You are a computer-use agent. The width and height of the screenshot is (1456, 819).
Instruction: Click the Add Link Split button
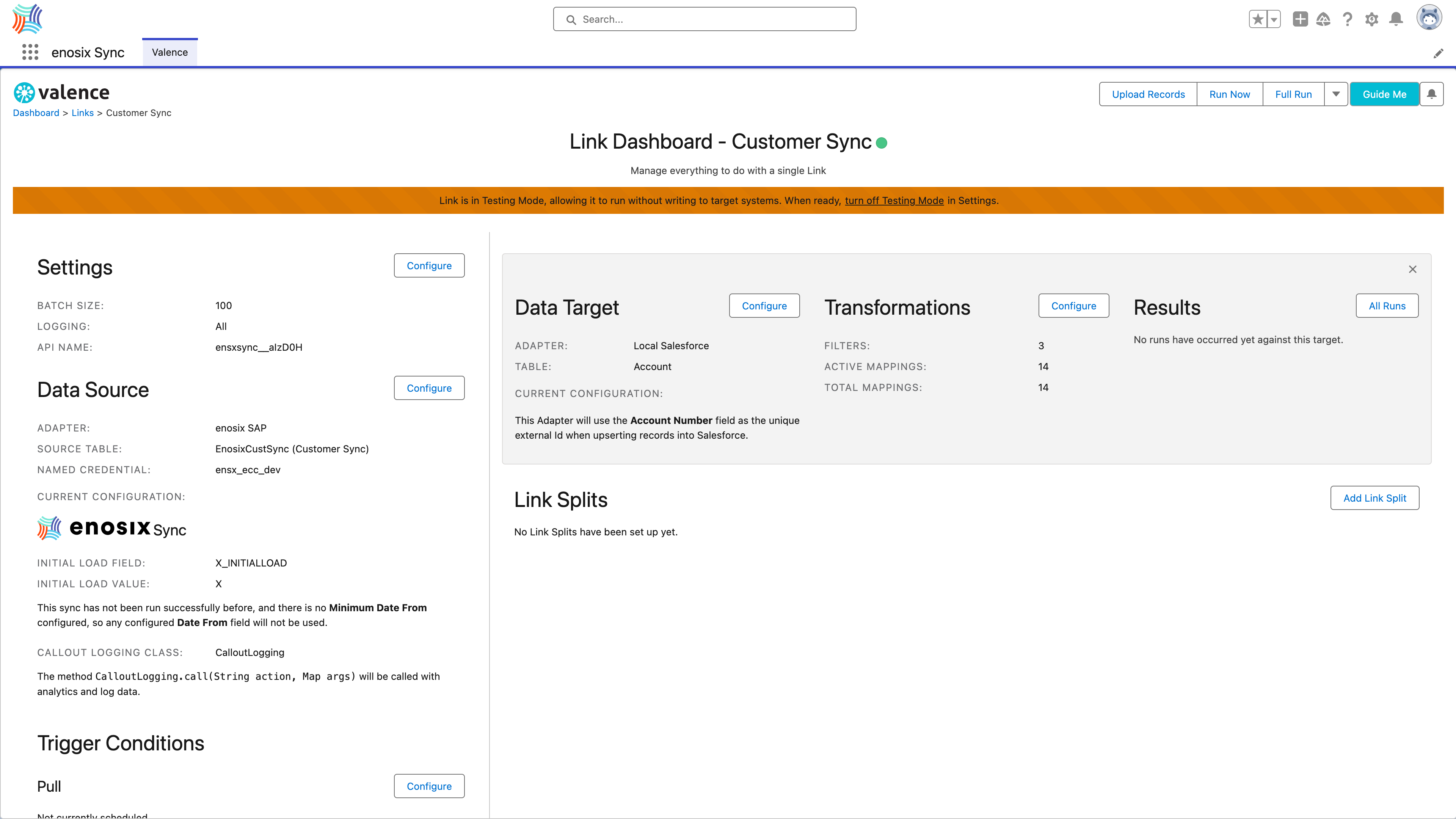[1374, 498]
